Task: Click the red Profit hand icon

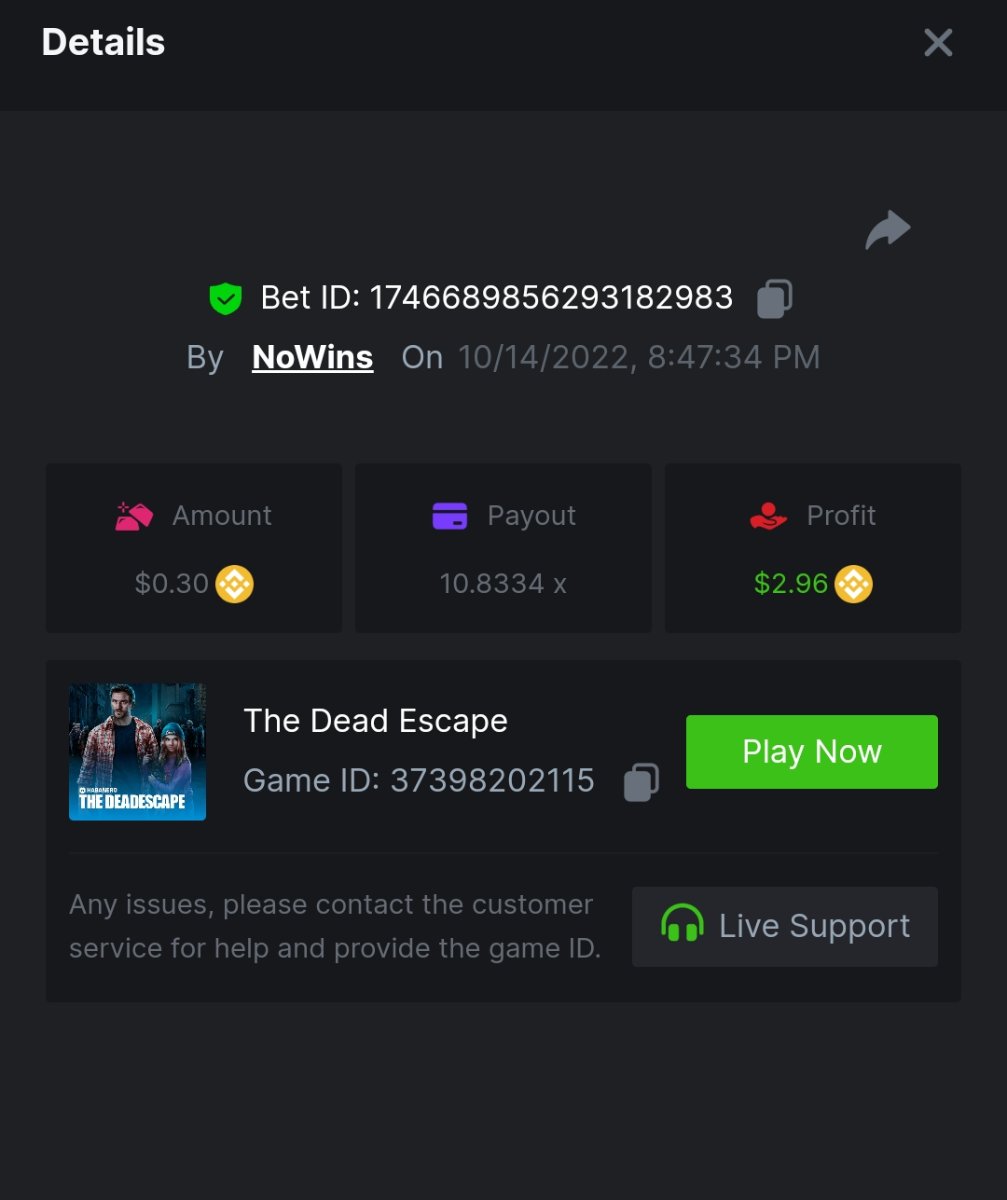Action: coord(768,516)
